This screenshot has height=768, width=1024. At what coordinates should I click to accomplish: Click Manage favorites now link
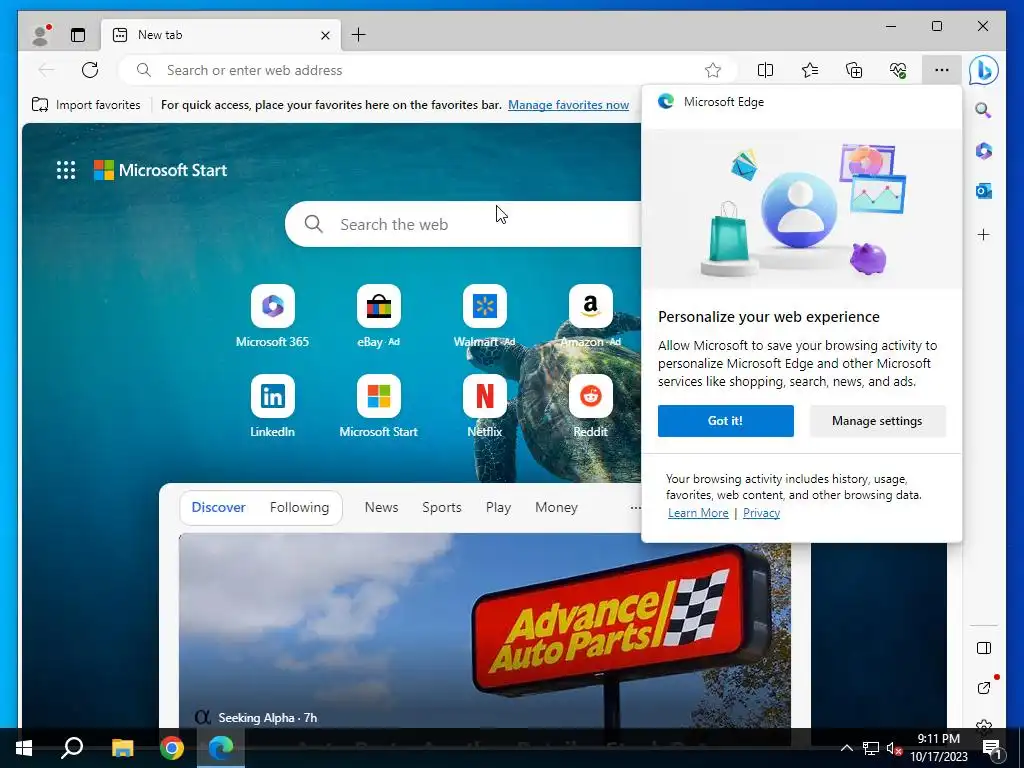pyautogui.click(x=568, y=104)
